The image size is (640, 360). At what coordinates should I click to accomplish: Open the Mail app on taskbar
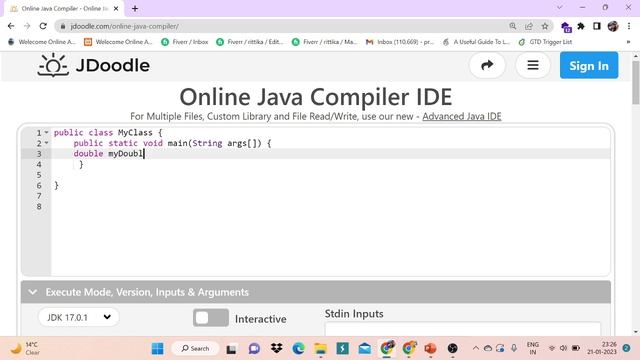(364, 349)
